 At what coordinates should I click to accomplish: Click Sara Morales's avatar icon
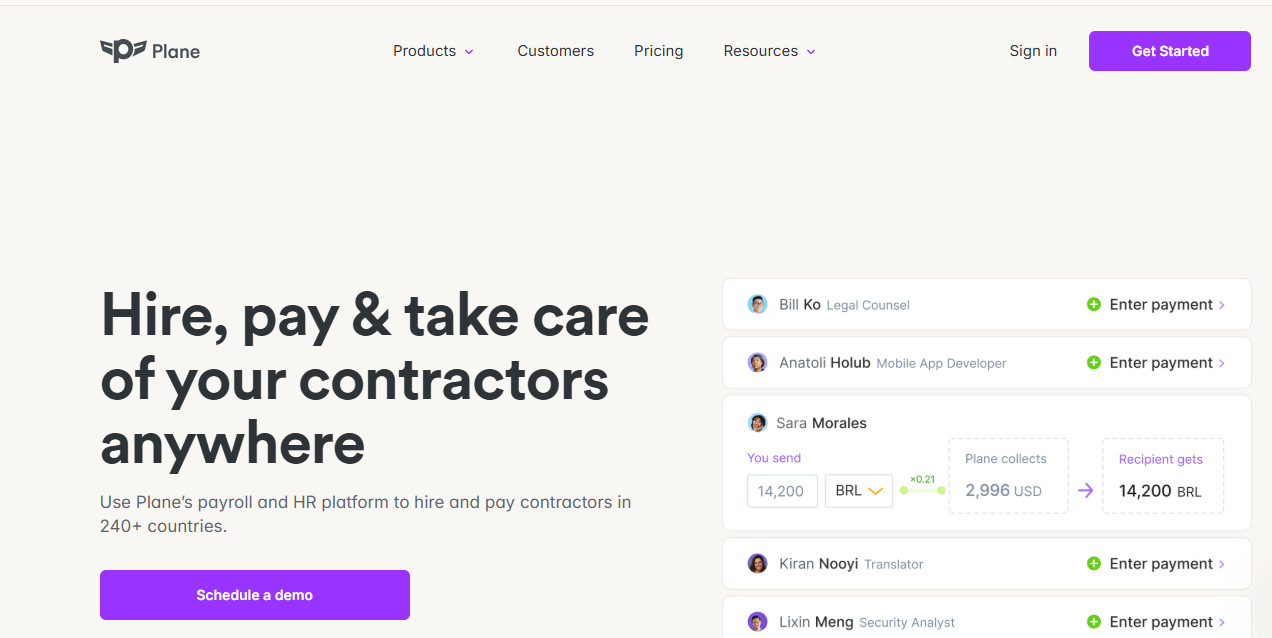[x=758, y=423]
